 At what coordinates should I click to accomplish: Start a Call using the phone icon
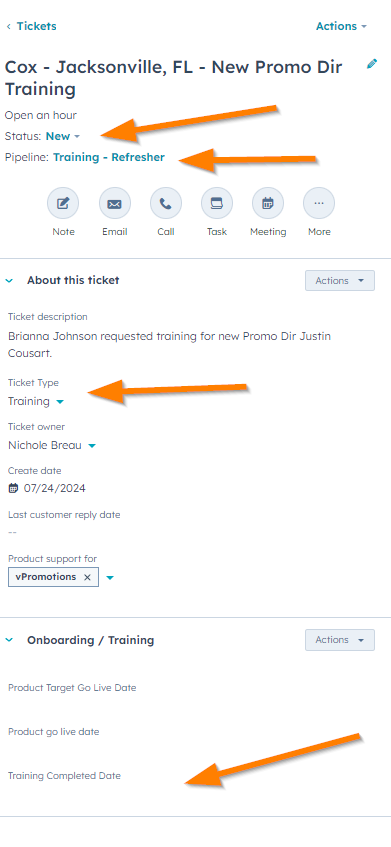click(x=166, y=203)
